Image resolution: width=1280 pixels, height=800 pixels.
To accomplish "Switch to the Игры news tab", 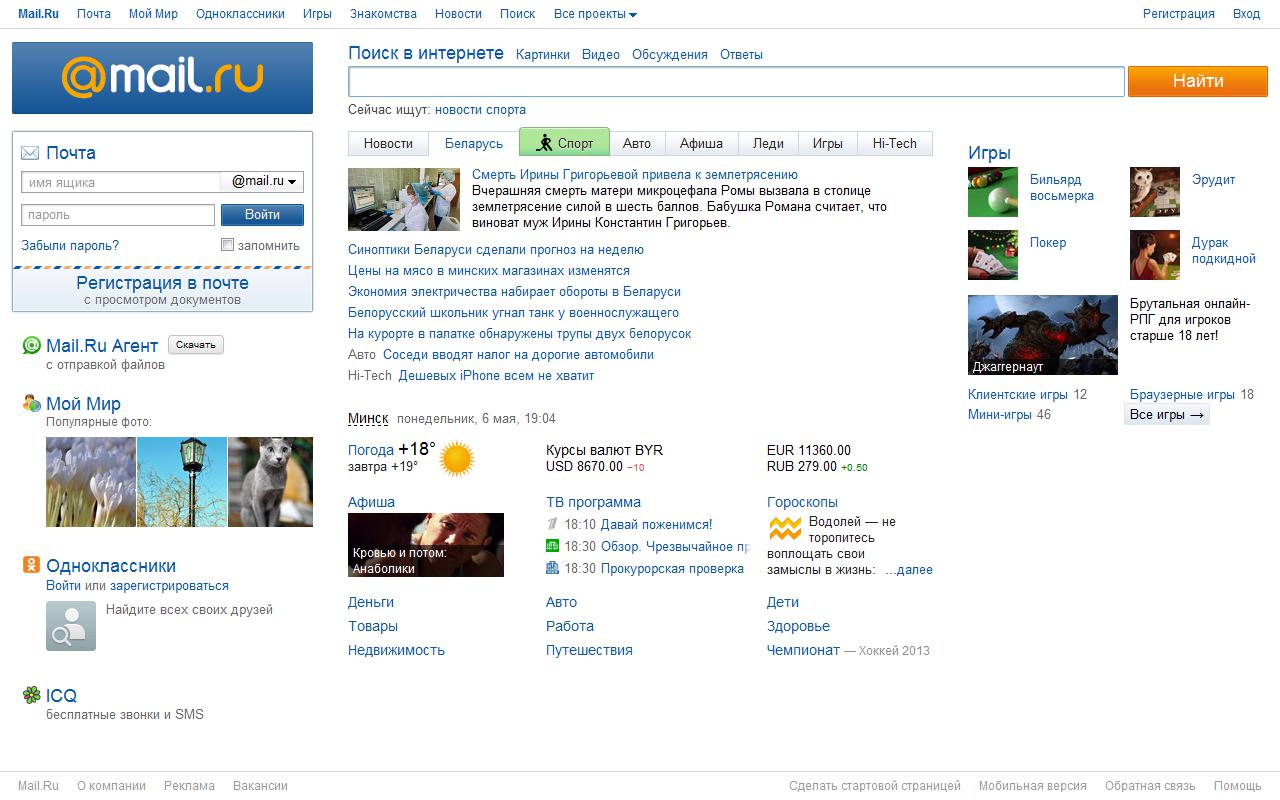I will [828, 144].
